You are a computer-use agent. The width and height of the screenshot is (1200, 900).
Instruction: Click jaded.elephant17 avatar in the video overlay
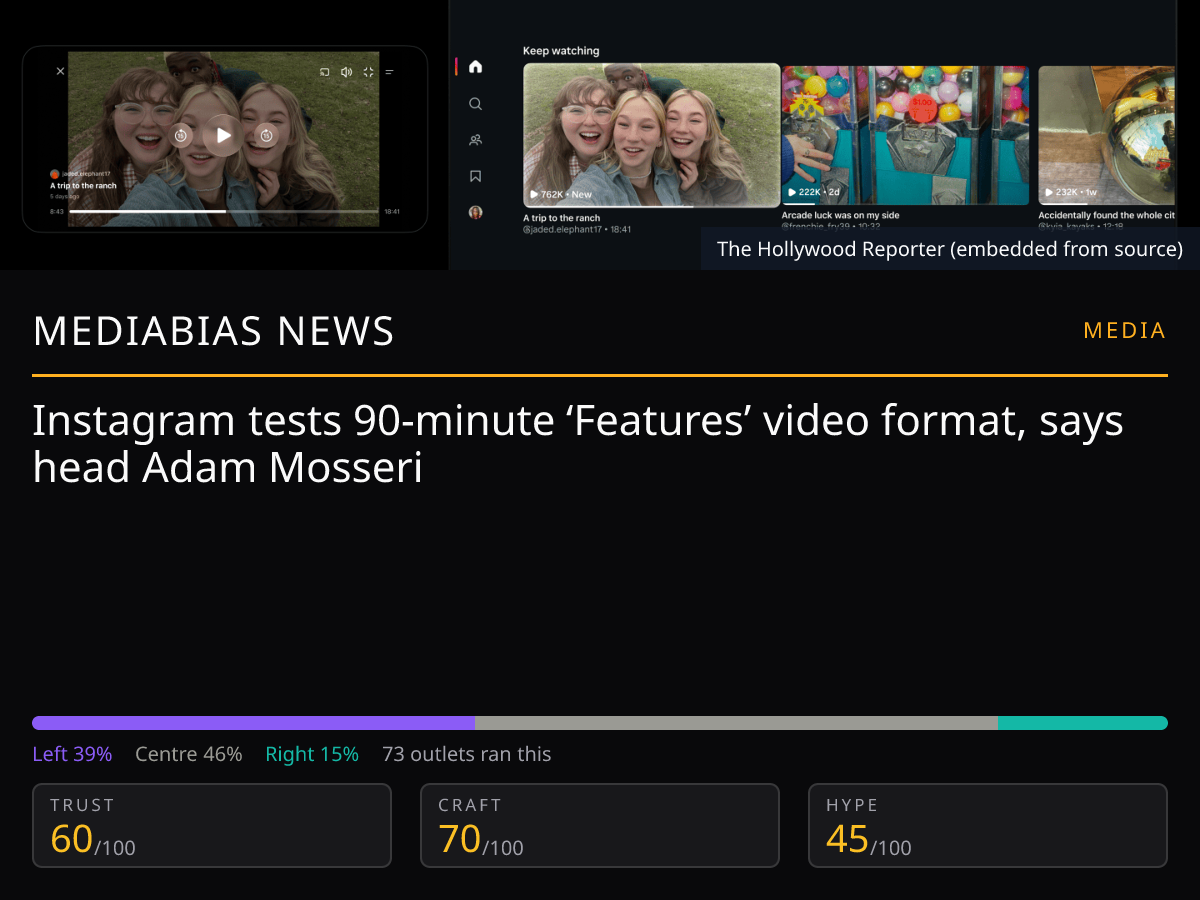(x=55, y=174)
